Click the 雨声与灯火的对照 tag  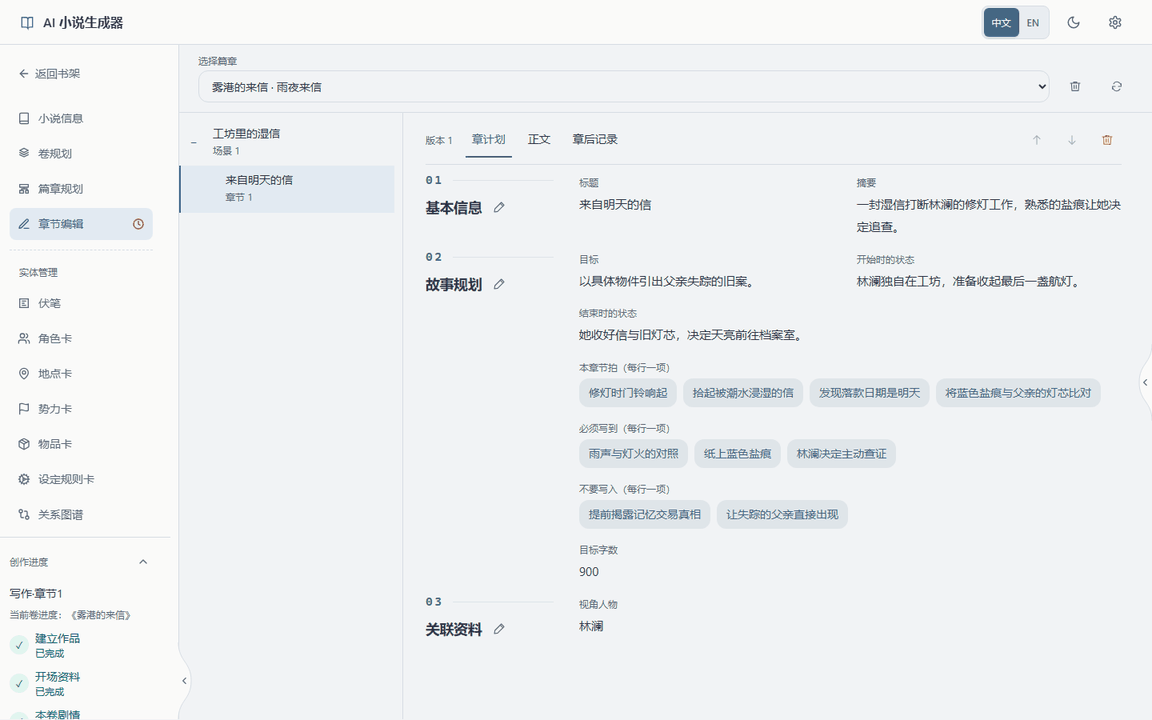pyautogui.click(x=633, y=454)
